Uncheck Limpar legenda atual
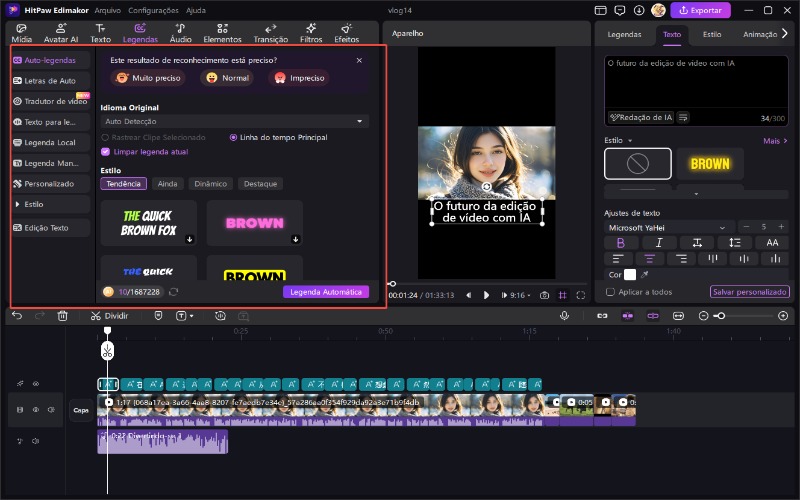This screenshot has width=800, height=500. pyautogui.click(x=105, y=152)
